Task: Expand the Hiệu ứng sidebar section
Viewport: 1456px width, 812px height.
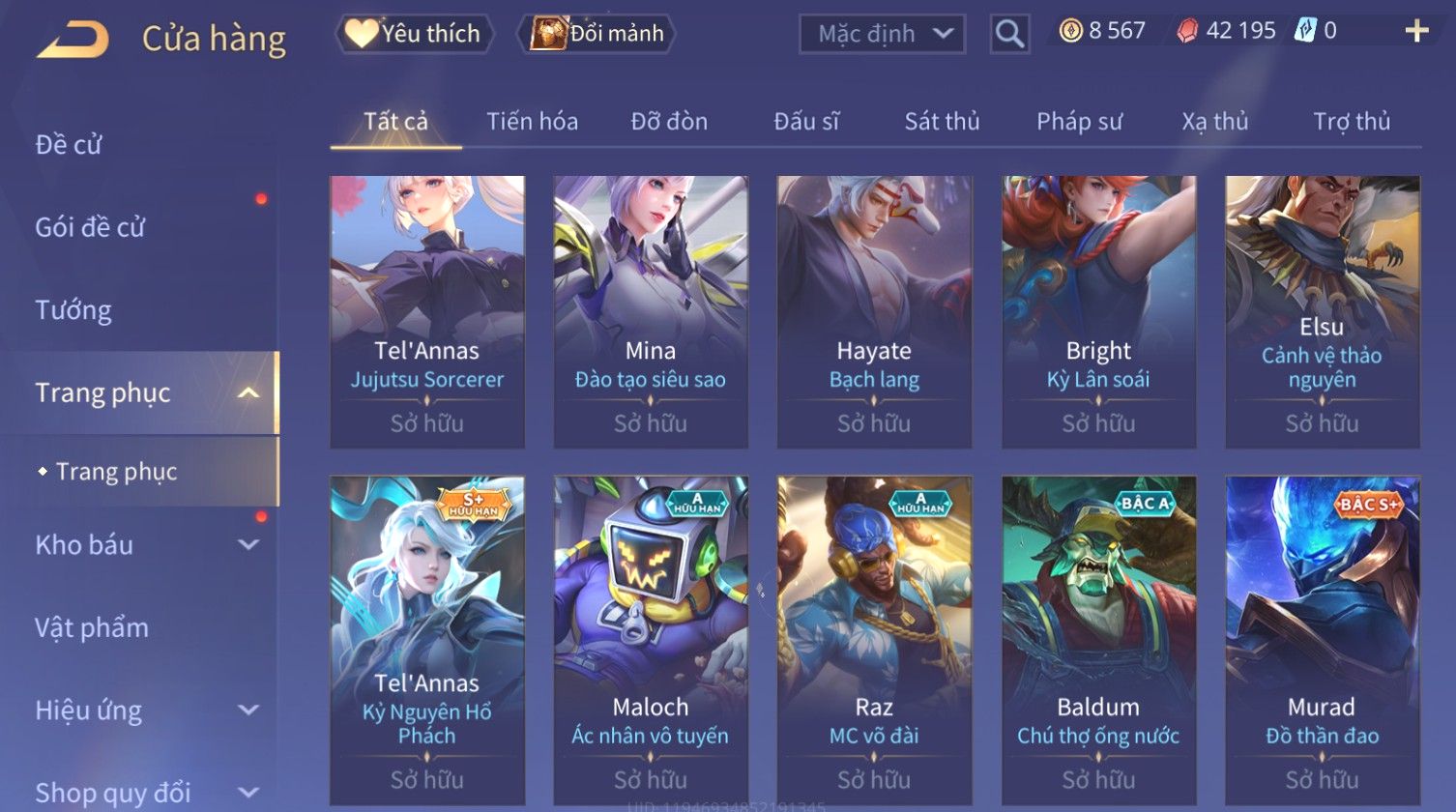Action: click(x=248, y=710)
